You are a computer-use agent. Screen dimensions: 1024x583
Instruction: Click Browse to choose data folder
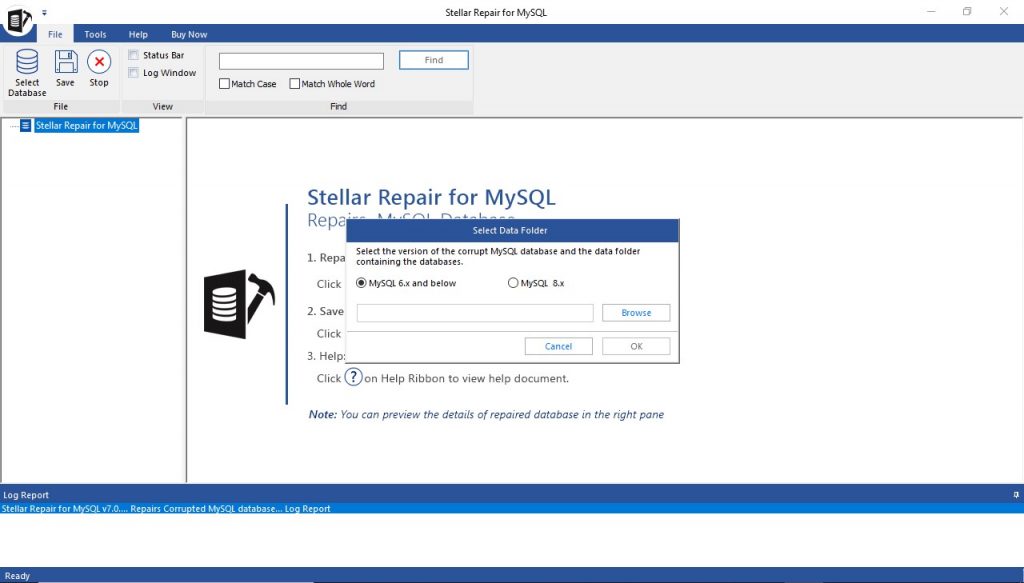[x=636, y=313]
